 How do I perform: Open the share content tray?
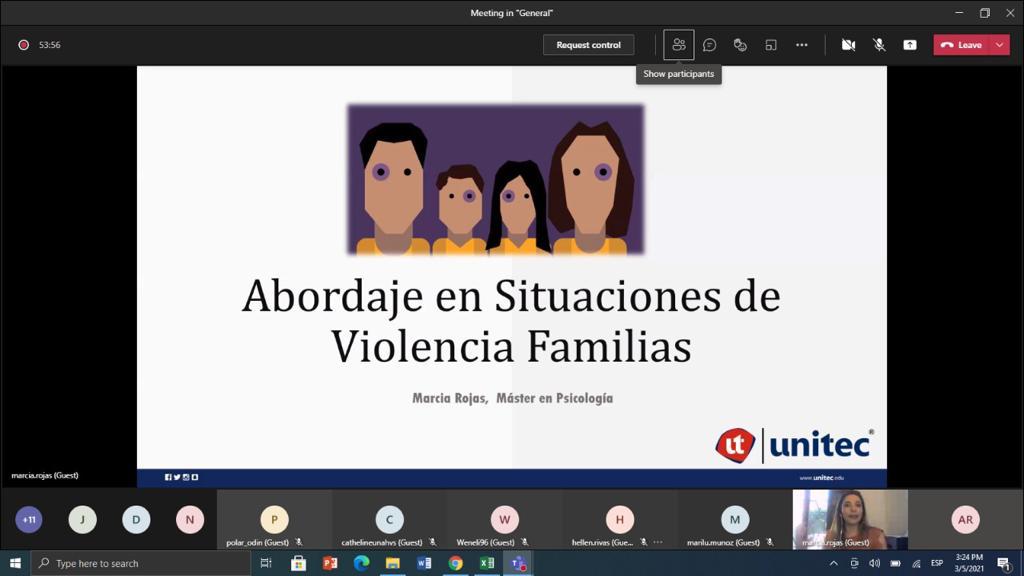point(909,45)
